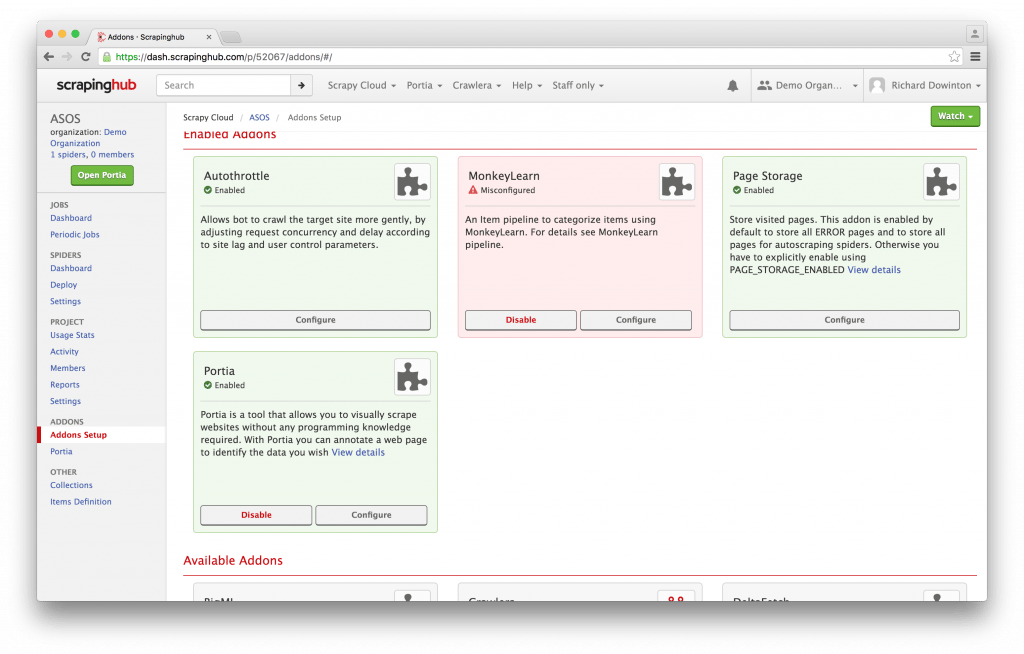Click the MonkeyLearn puzzle piece icon
This screenshot has width=1024, height=654.
(x=677, y=182)
